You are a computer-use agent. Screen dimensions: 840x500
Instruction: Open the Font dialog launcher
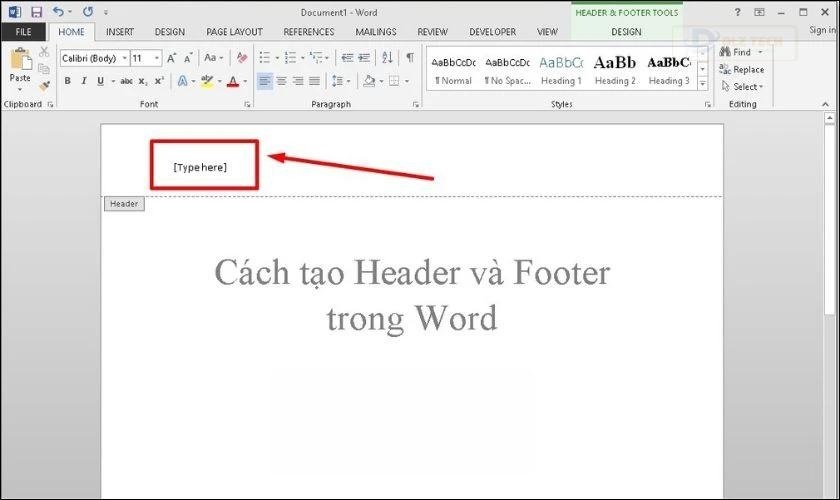click(x=248, y=105)
